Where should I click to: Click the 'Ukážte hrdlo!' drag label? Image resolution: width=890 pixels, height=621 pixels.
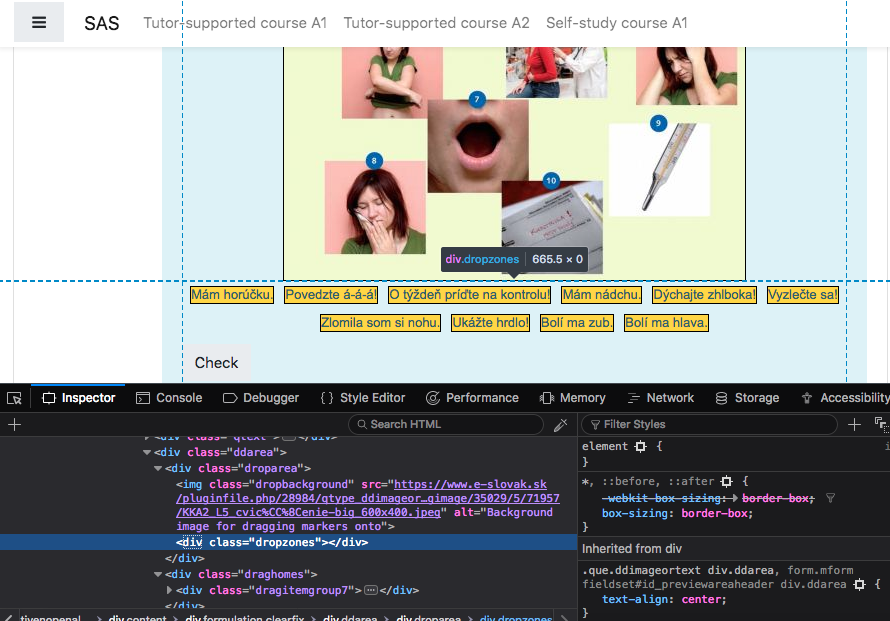pos(490,322)
